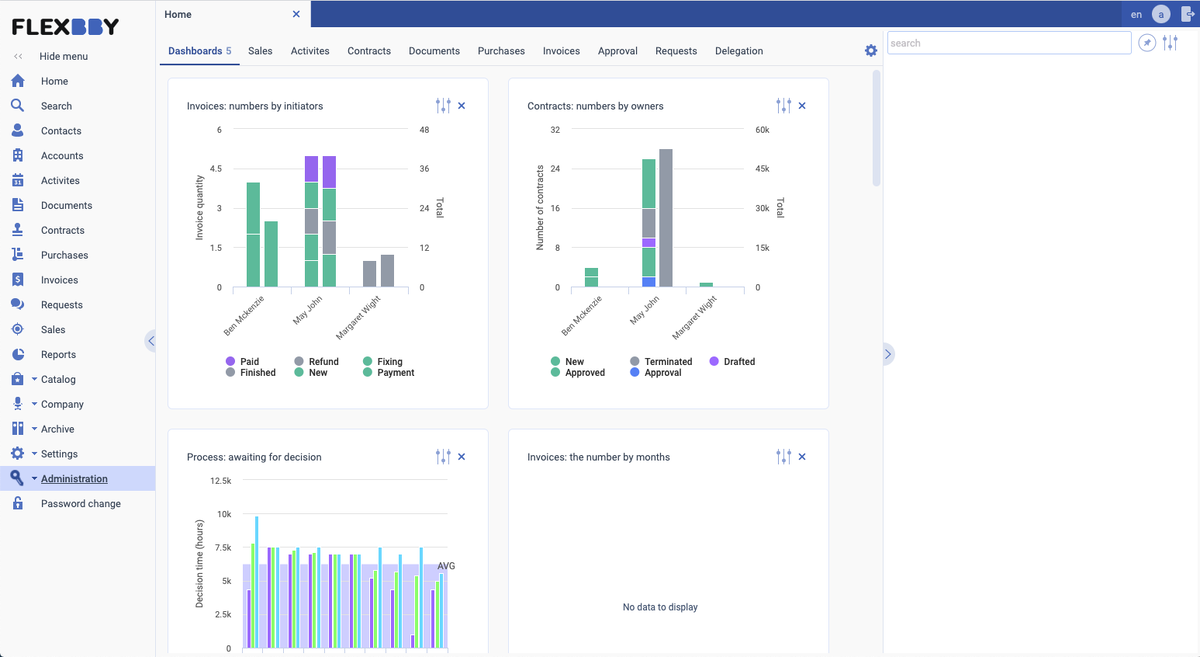The height and width of the screenshot is (657, 1200).
Task: Click the purple top segment of May John's left invoice bar
Action: pyautogui.click(x=311, y=169)
